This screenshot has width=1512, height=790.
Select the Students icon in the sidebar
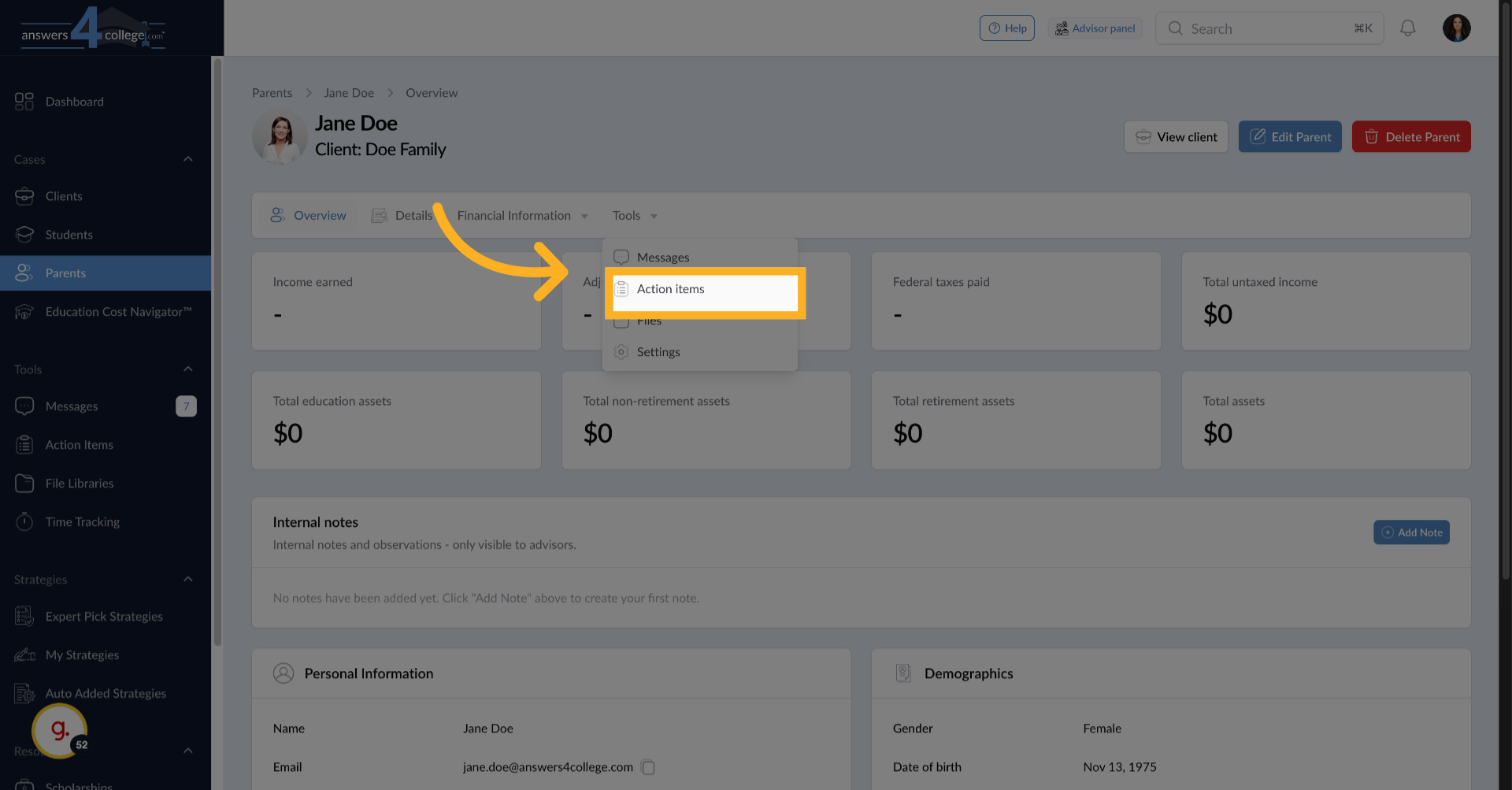coord(24,234)
